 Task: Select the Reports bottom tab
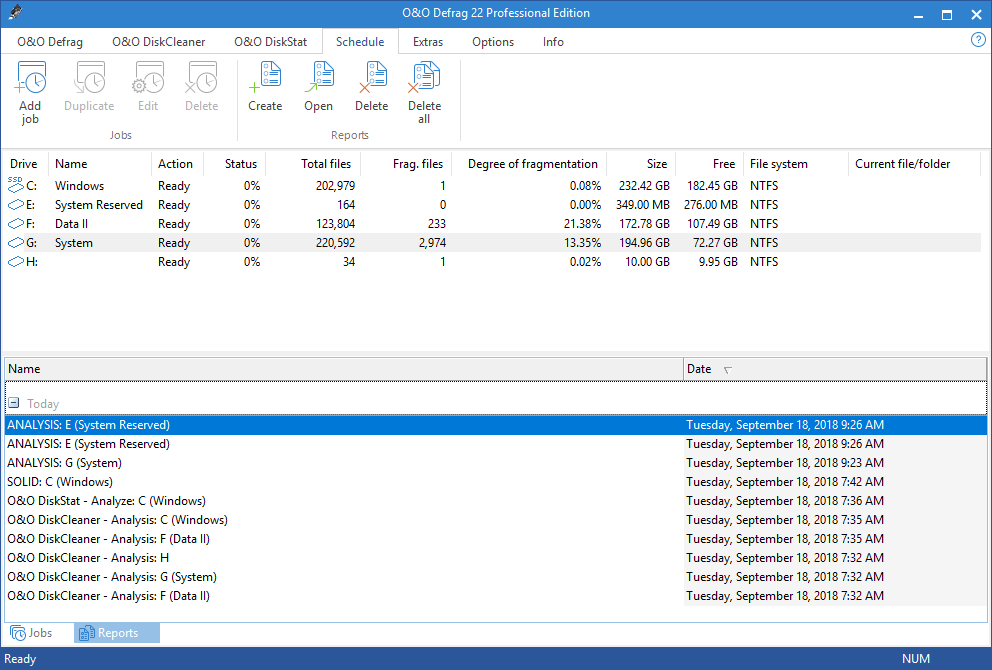117,633
